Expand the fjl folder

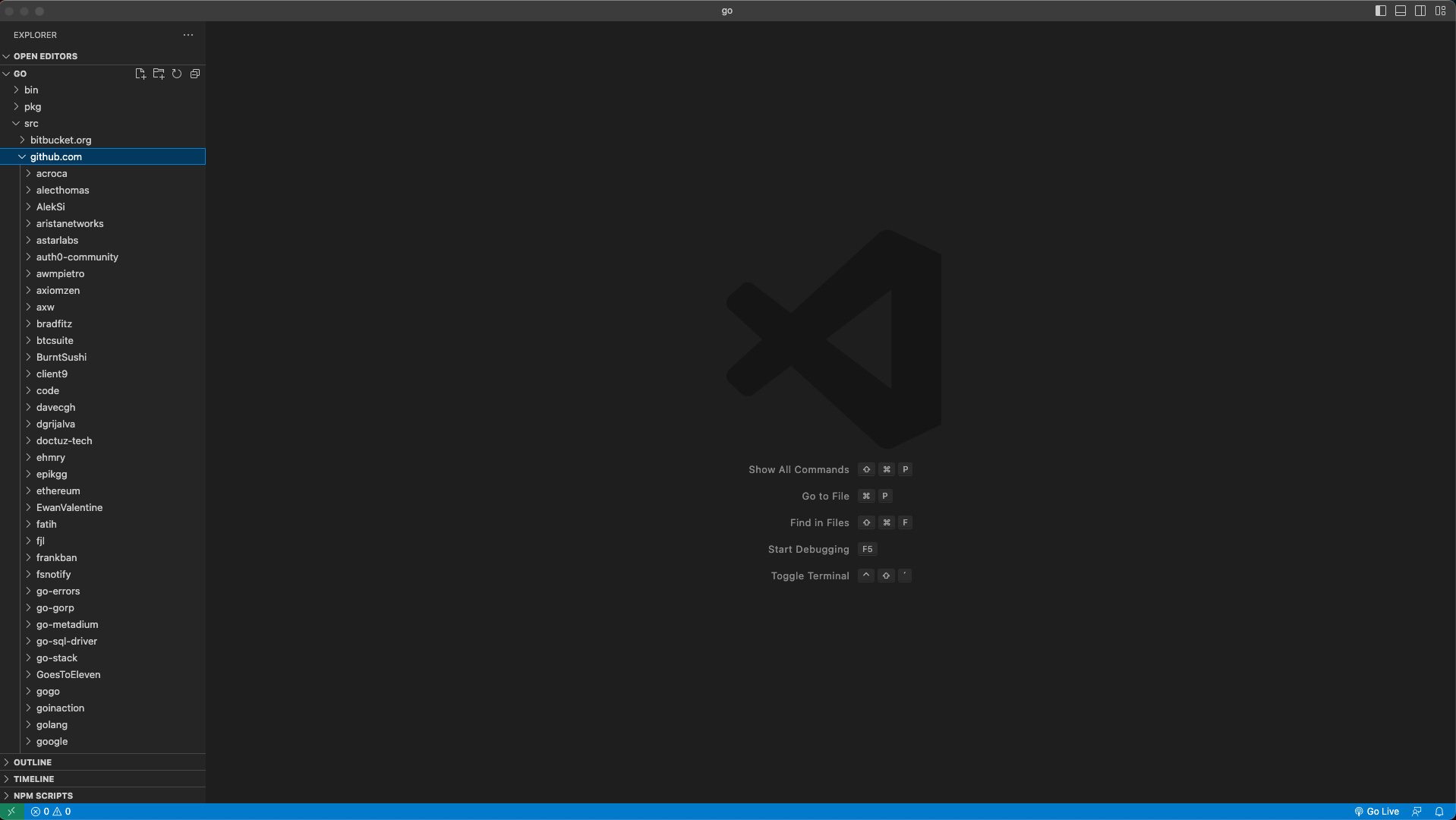point(102,541)
